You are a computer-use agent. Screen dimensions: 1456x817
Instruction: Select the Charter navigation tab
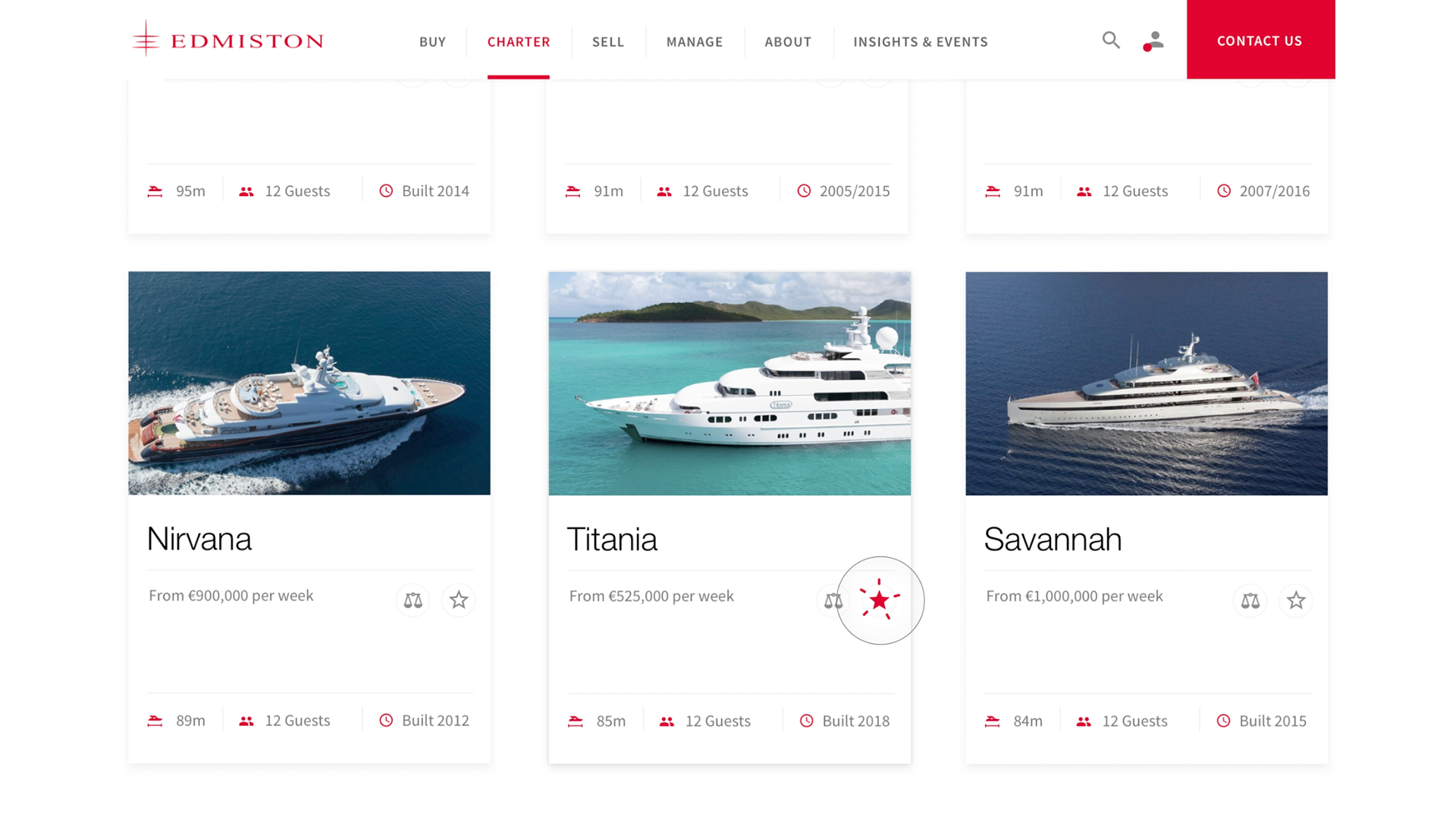(519, 42)
